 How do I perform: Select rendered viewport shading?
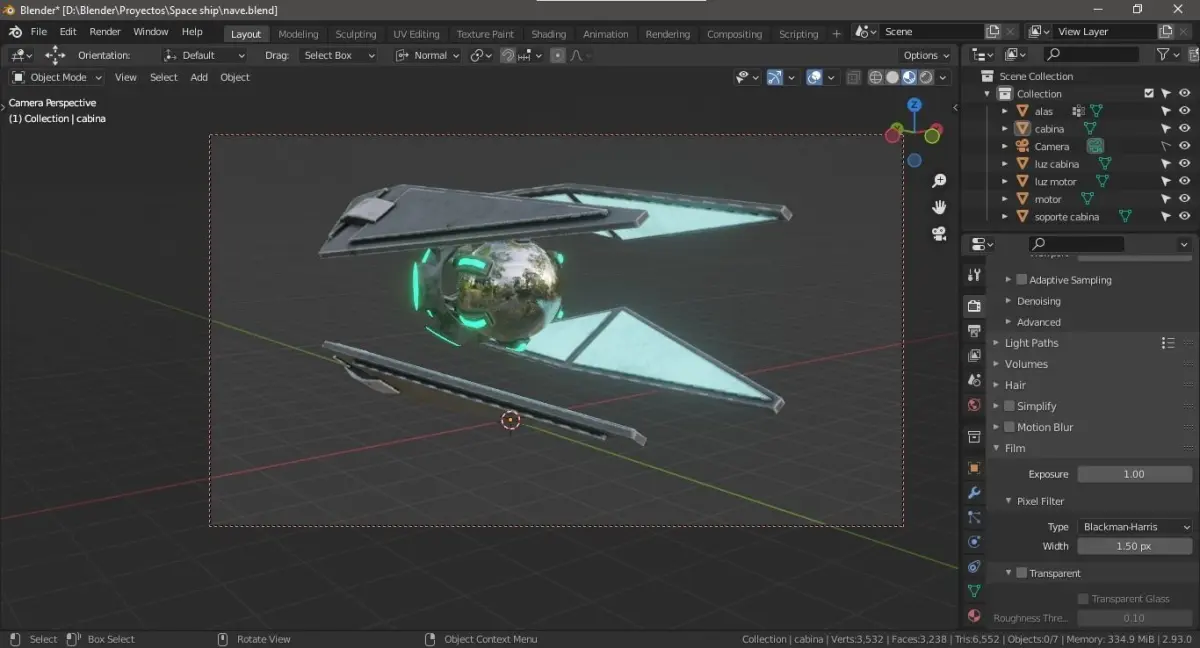pyautogui.click(x=926, y=77)
